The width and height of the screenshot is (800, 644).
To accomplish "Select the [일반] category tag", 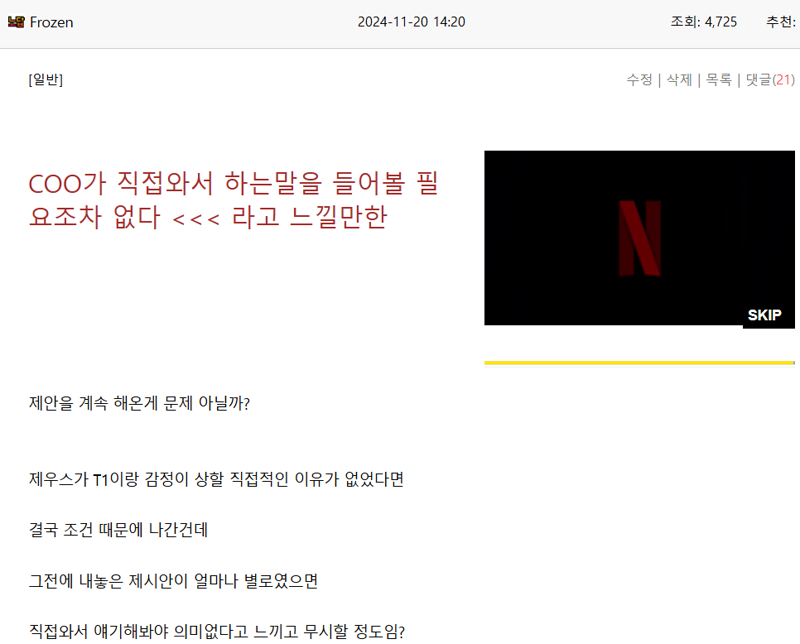I will [x=45, y=80].
